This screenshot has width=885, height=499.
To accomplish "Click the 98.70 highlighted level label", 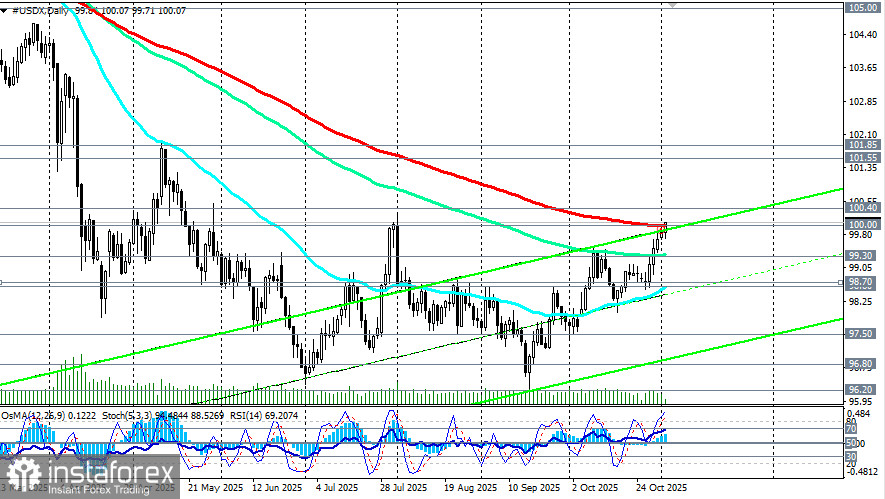I will pos(863,281).
